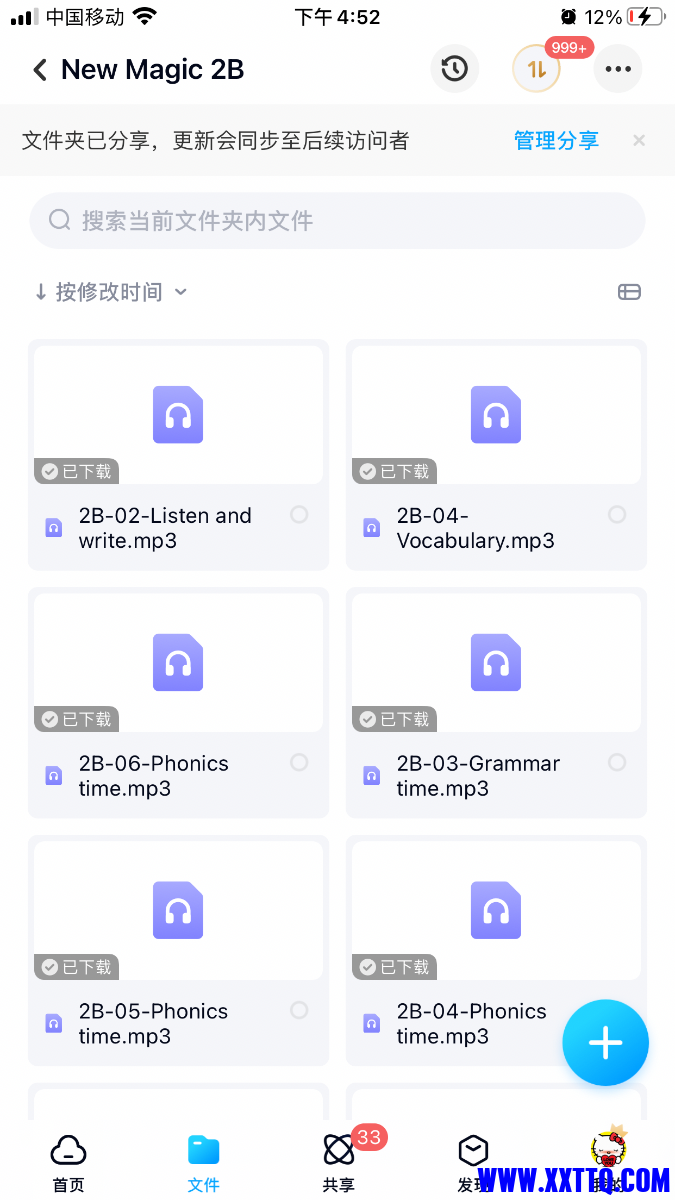Tap the blue plus add button
Screen dimensions: 675x1200
(605, 1043)
